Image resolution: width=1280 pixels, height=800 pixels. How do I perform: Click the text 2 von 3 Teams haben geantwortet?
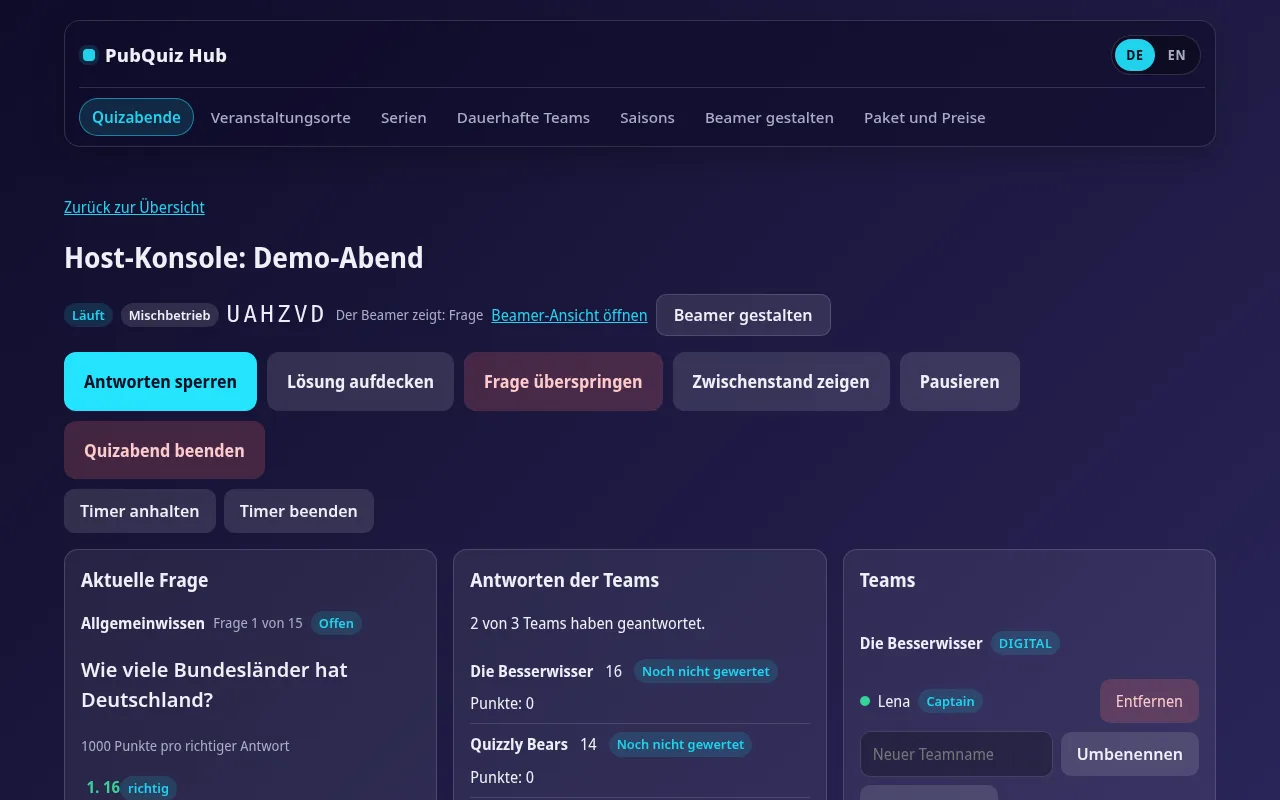tap(588, 623)
